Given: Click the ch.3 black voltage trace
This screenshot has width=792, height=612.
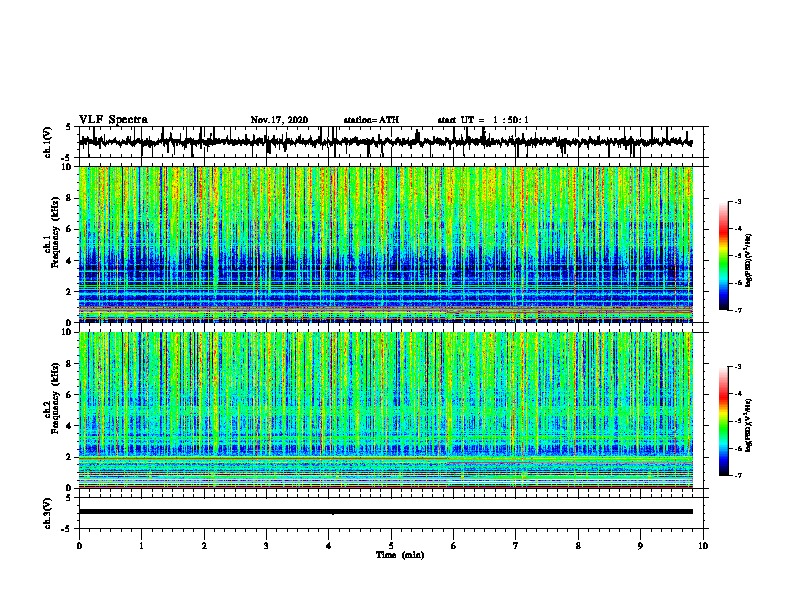Looking at the screenshot, I should pyautogui.click(x=386, y=512).
